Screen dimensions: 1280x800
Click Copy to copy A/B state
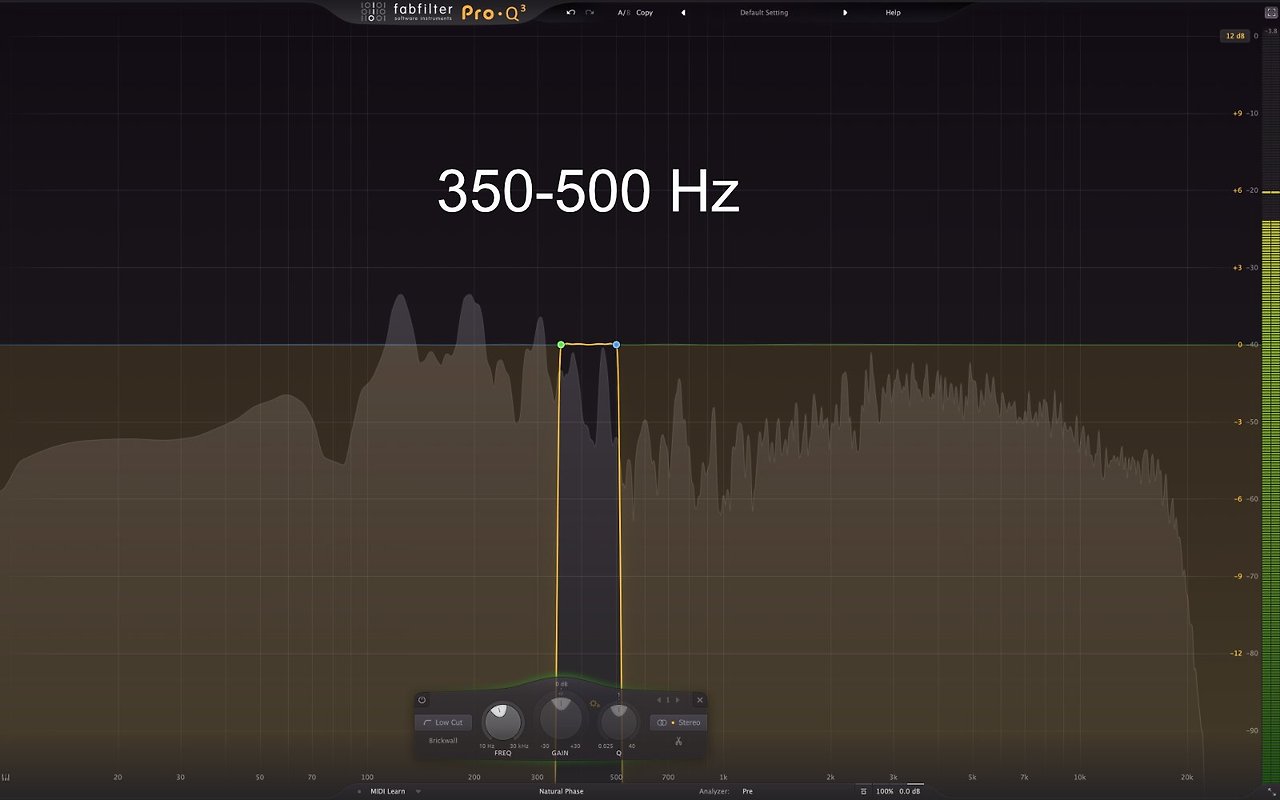pos(644,12)
